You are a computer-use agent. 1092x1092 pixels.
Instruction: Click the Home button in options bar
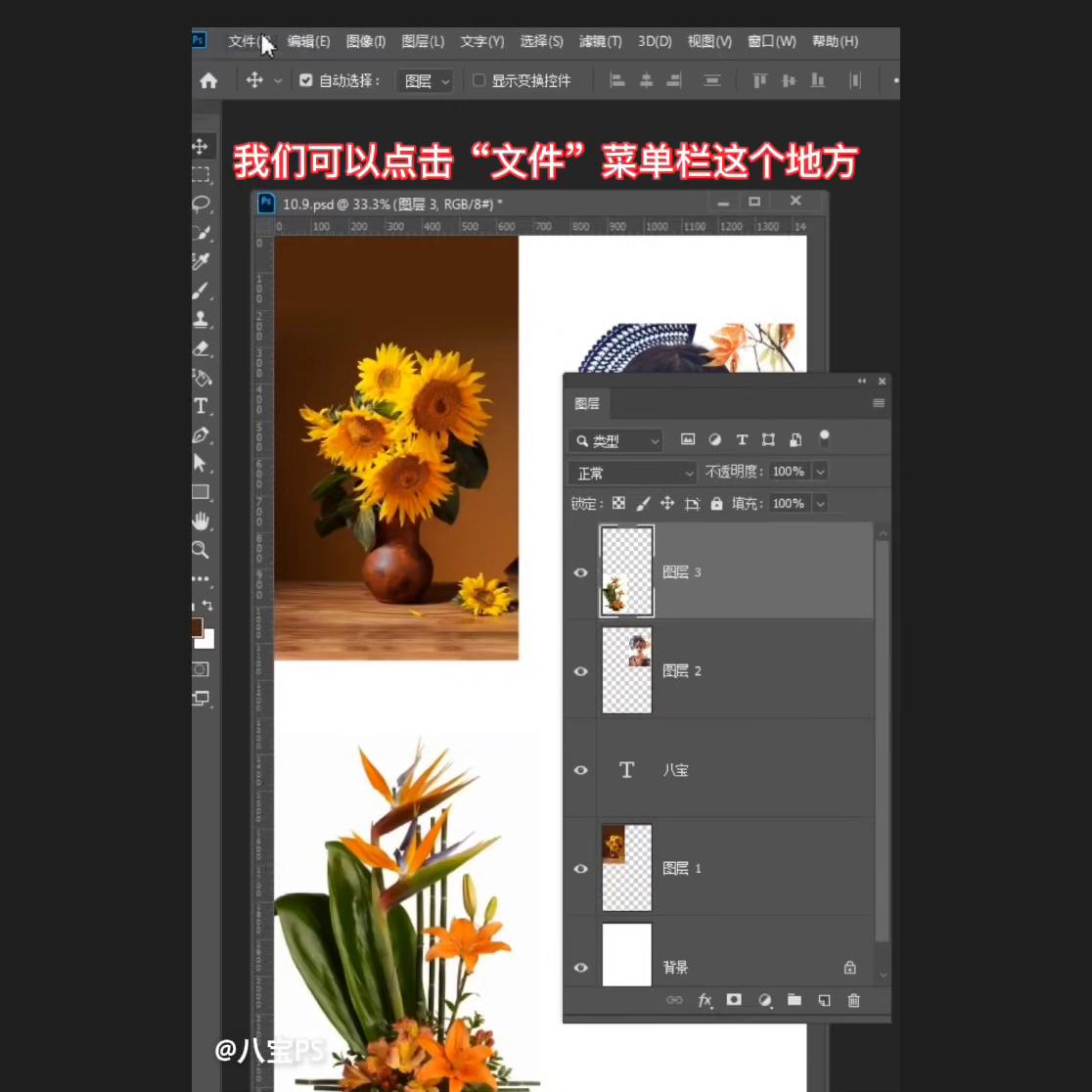208,80
